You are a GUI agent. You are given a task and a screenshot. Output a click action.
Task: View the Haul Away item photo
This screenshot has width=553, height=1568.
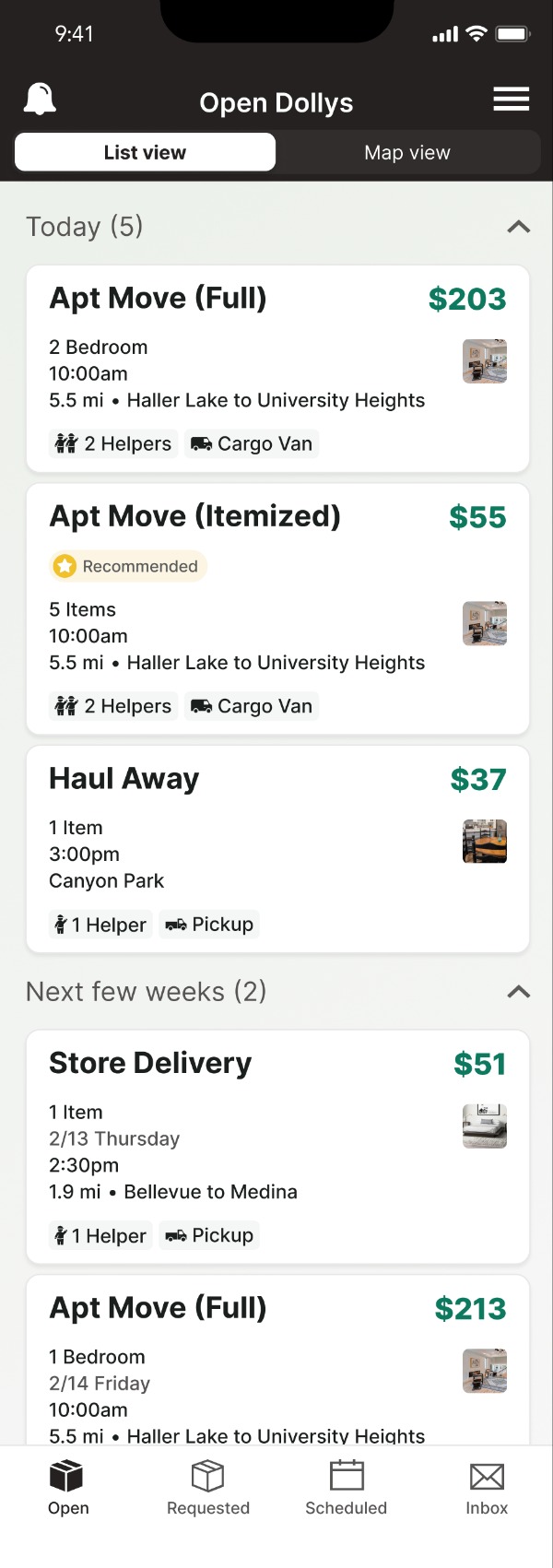pos(485,842)
